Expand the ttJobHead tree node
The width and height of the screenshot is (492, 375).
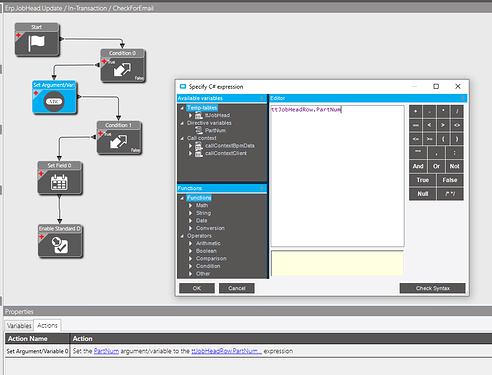click(x=190, y=115)
